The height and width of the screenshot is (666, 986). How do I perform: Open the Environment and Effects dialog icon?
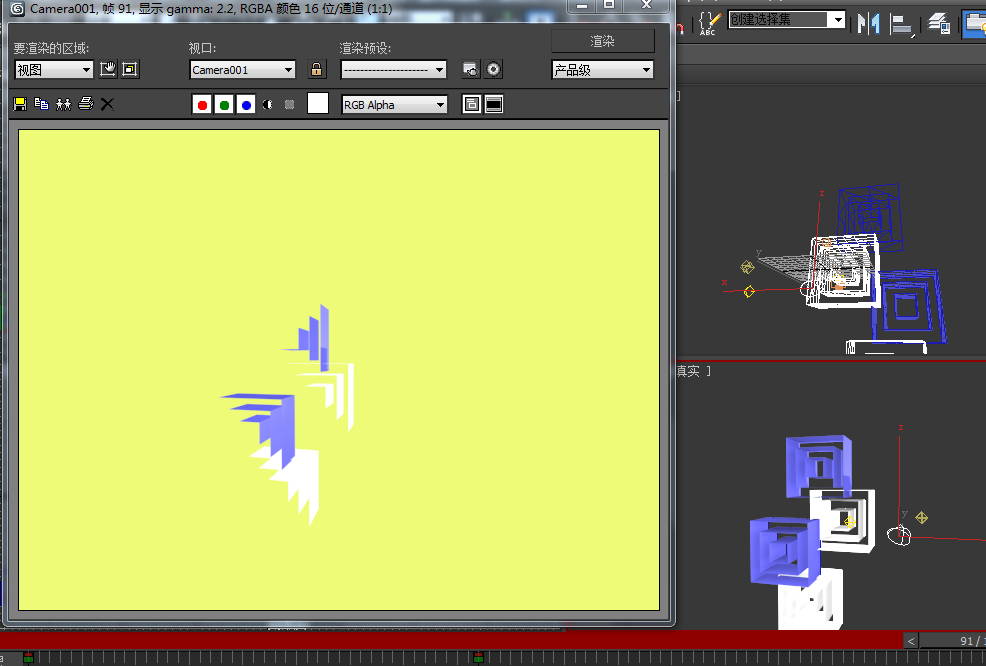(x=494, y=70)
